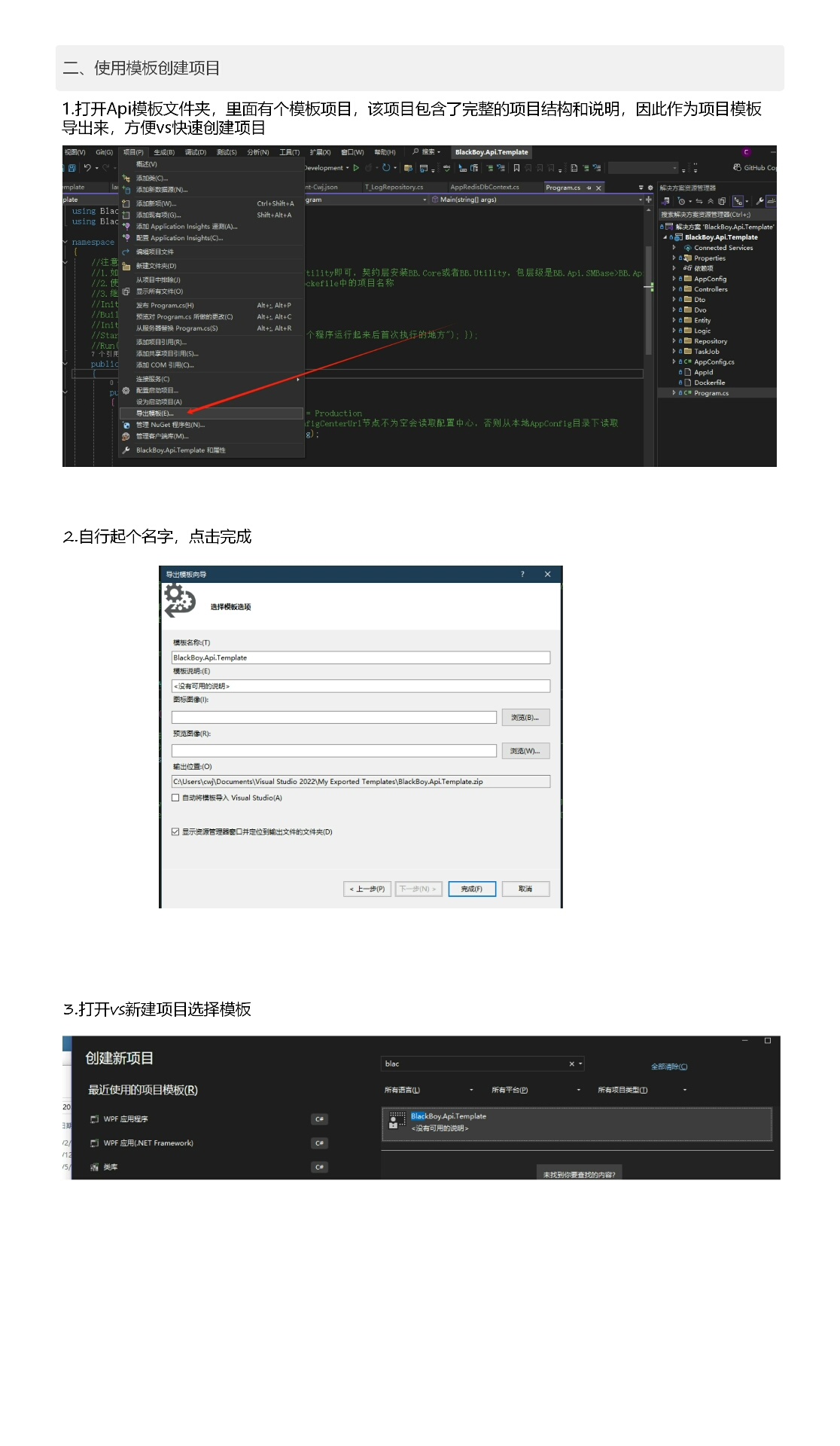The height and width of the screenshot is (1446, 840).
Task: Click the 编辑项目文件 arrow icon
Action: (126, 252)
